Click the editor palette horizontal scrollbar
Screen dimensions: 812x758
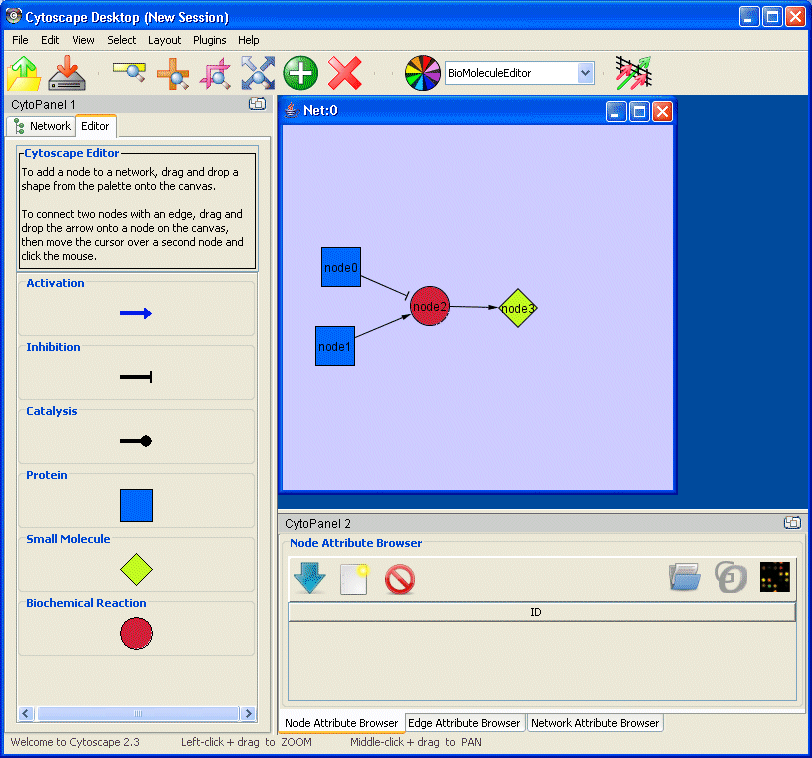click(x=137, y=713)
